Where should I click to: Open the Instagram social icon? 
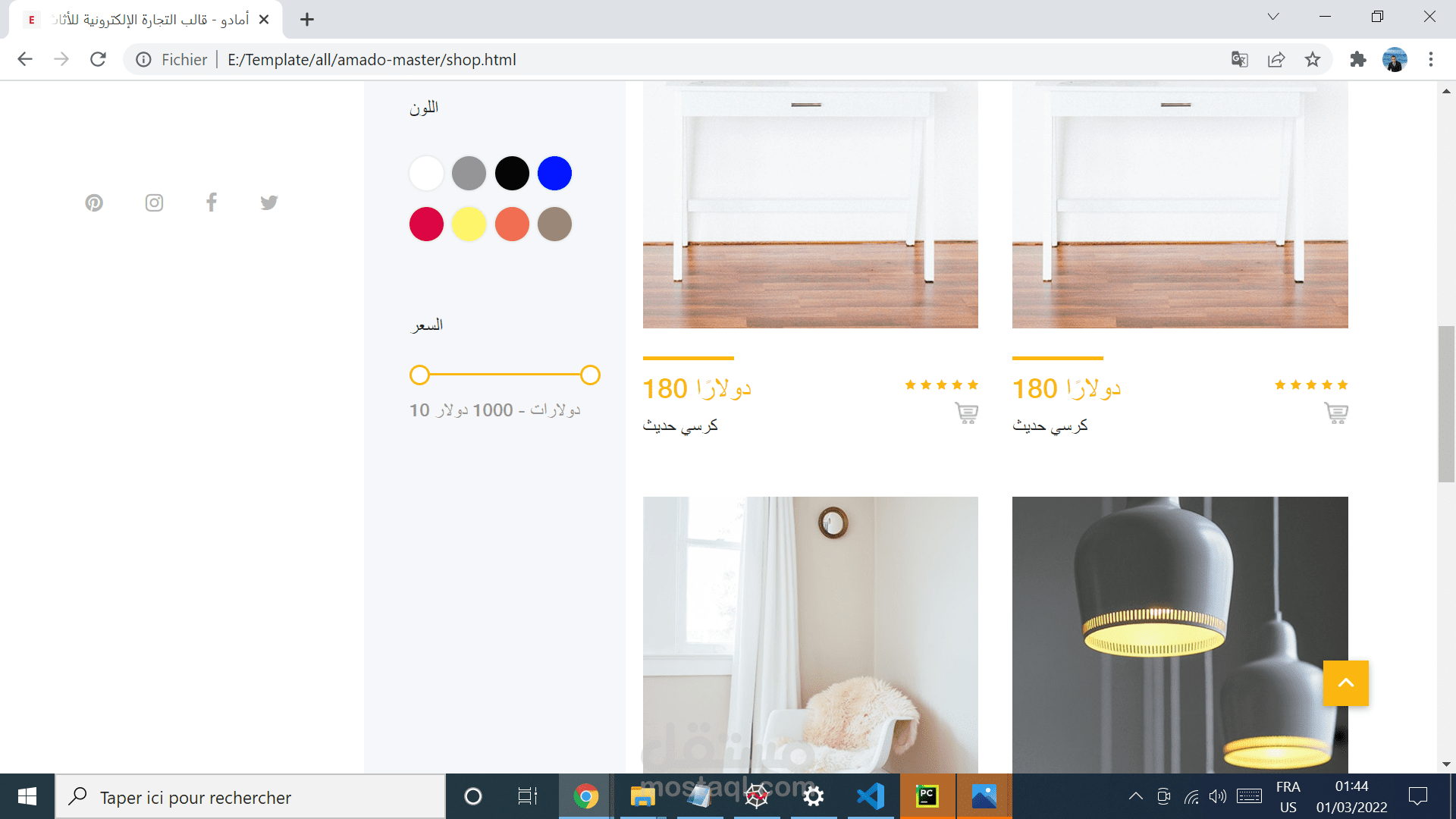pos(154,202)
